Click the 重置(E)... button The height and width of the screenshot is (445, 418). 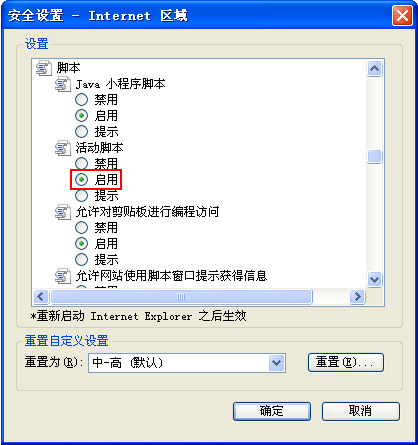click(x=346, y=362)
